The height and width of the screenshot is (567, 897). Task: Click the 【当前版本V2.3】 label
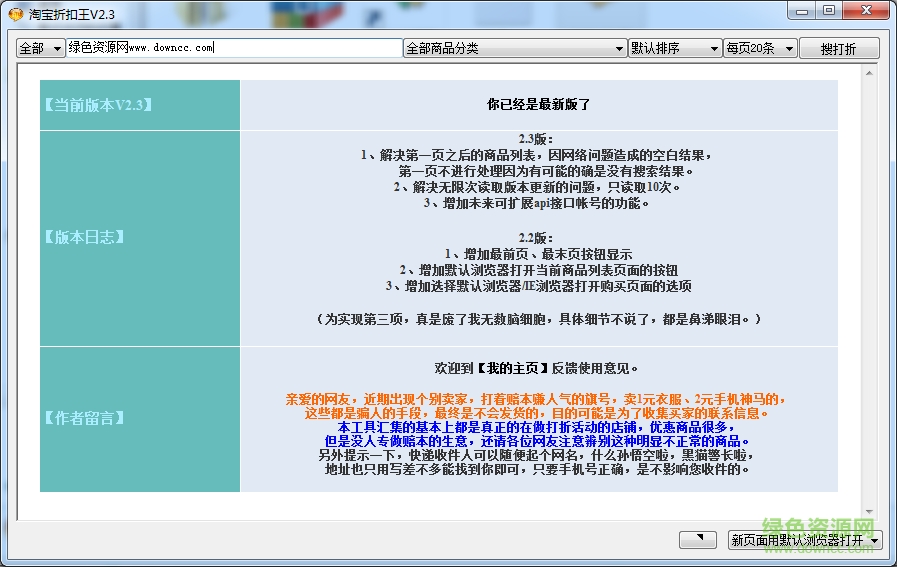98,105
